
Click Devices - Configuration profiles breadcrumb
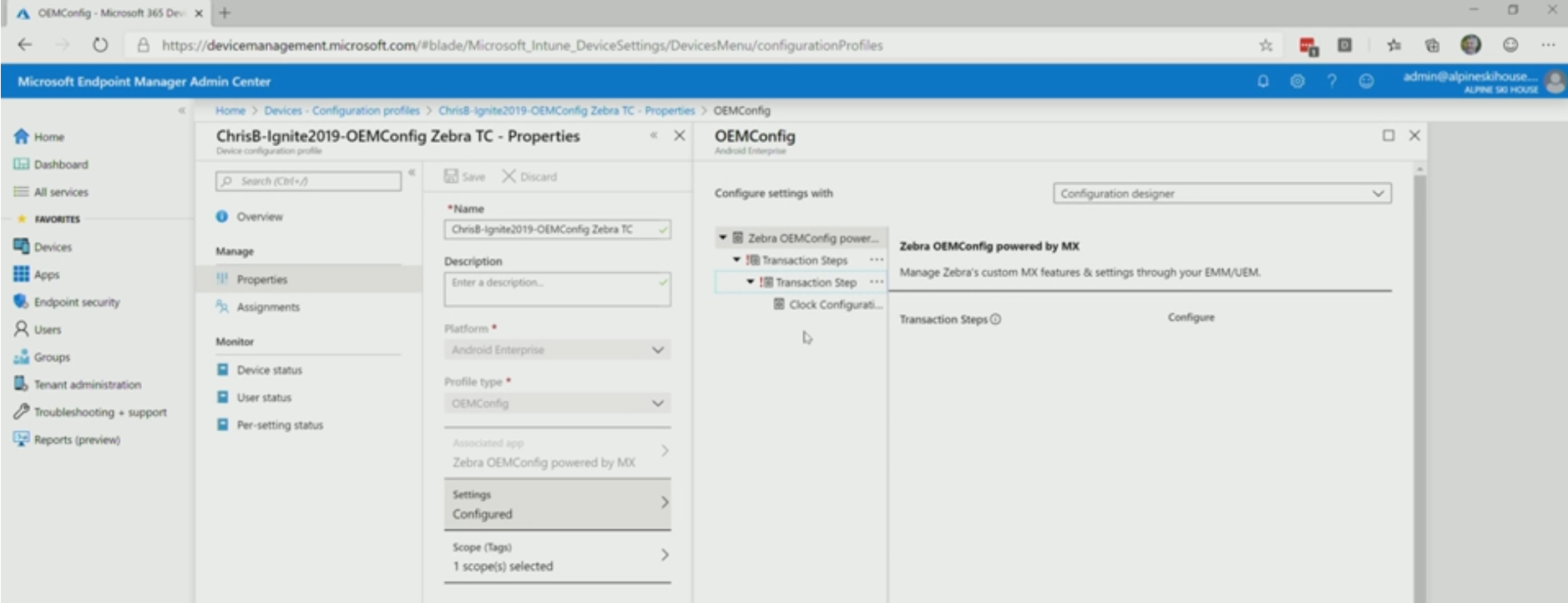tap(341, 110)
